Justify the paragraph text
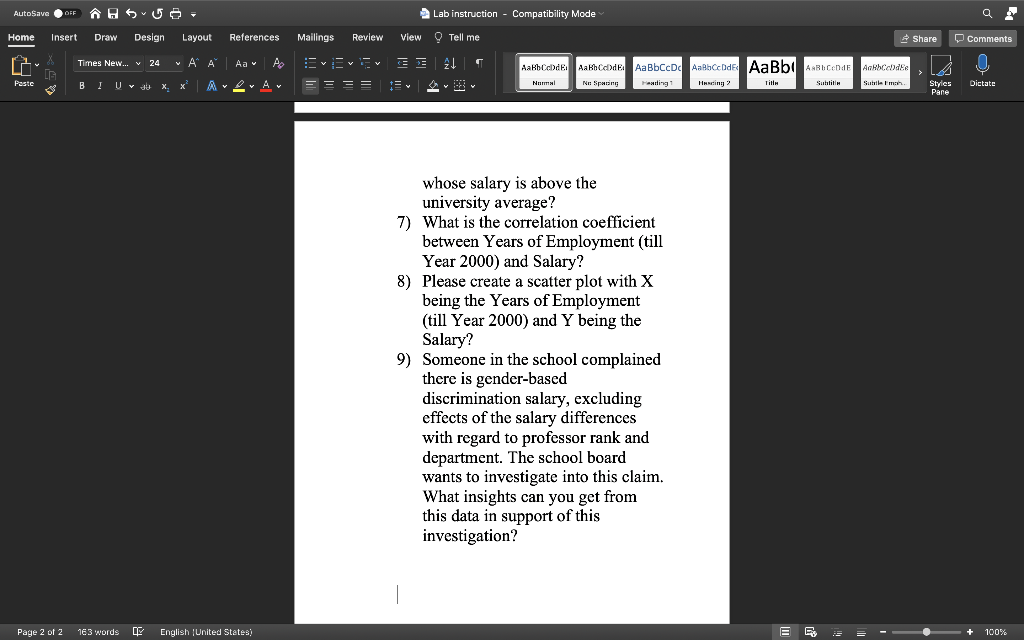 coord(366,86)
